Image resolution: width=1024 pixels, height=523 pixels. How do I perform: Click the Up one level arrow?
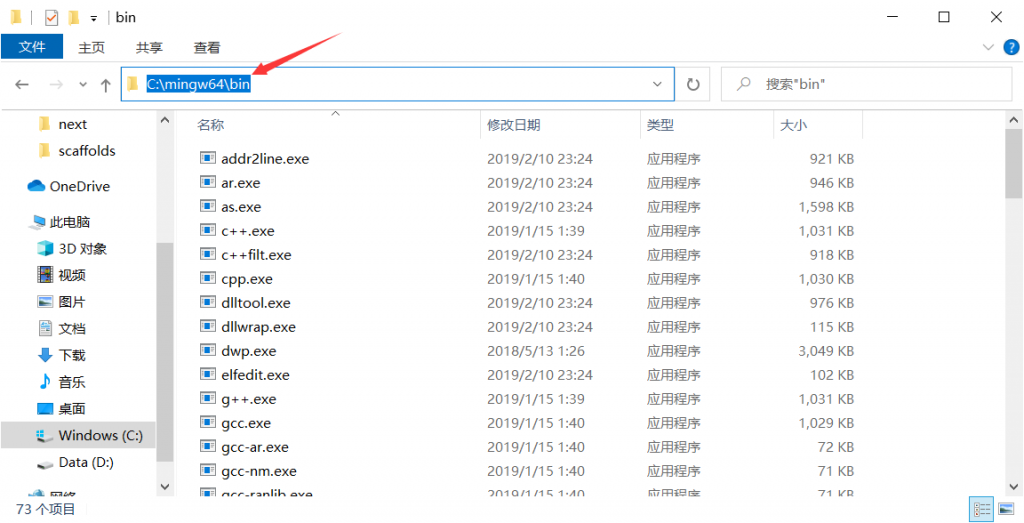pos(105,85)
